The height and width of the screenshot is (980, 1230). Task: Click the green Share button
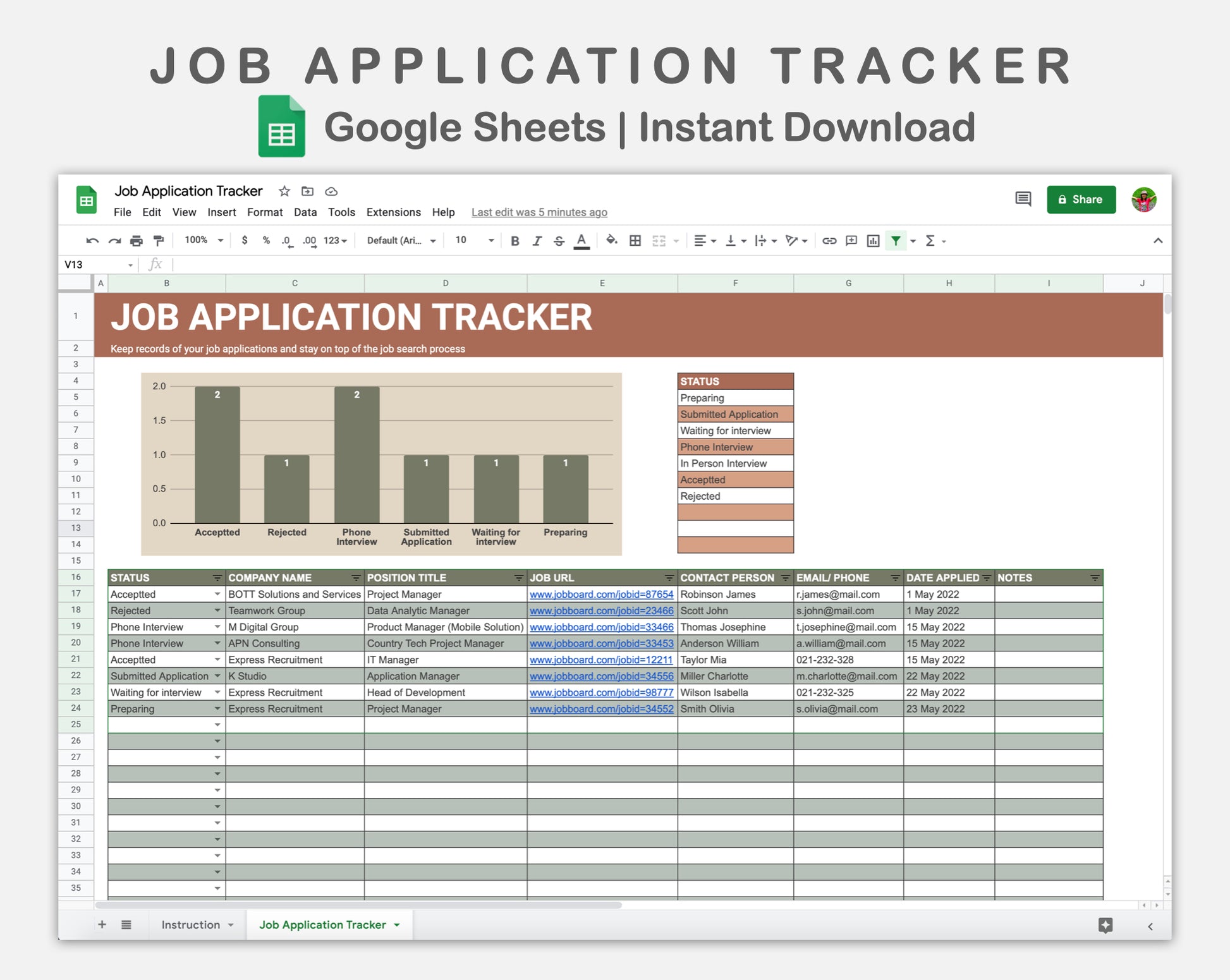(1080, 200)
